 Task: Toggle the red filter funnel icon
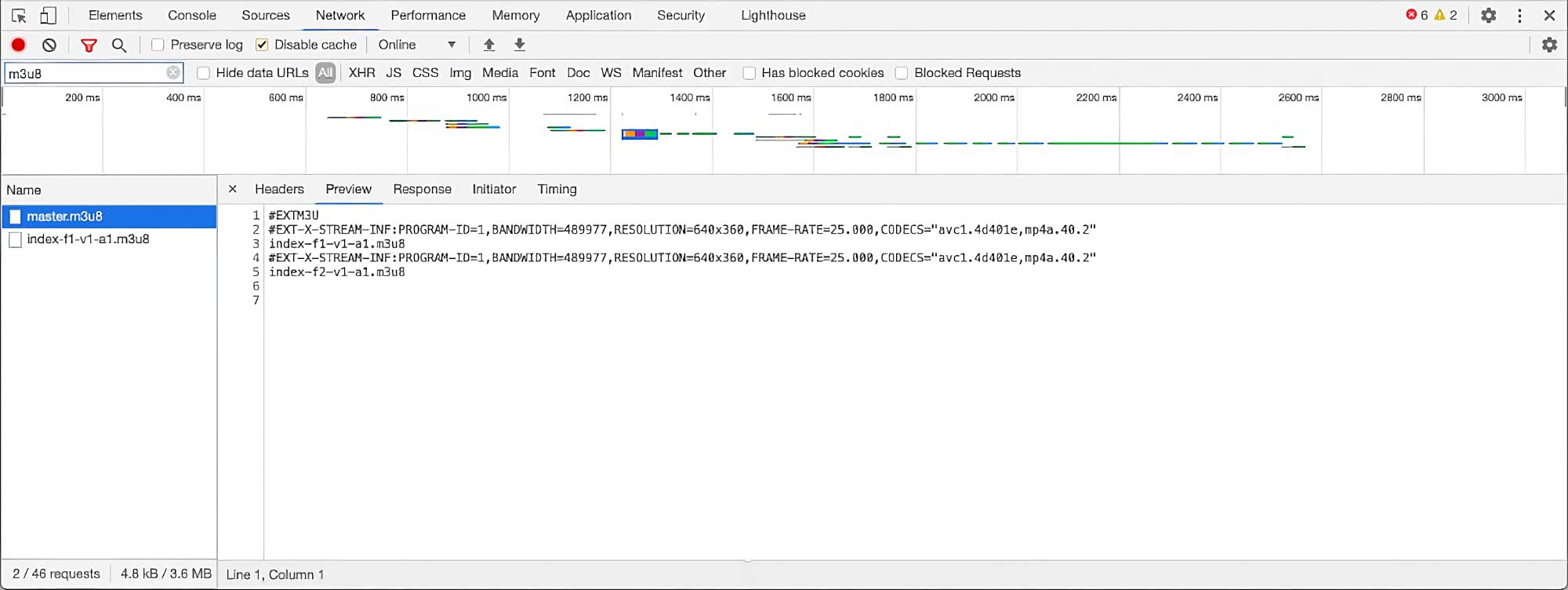(89, 46)
